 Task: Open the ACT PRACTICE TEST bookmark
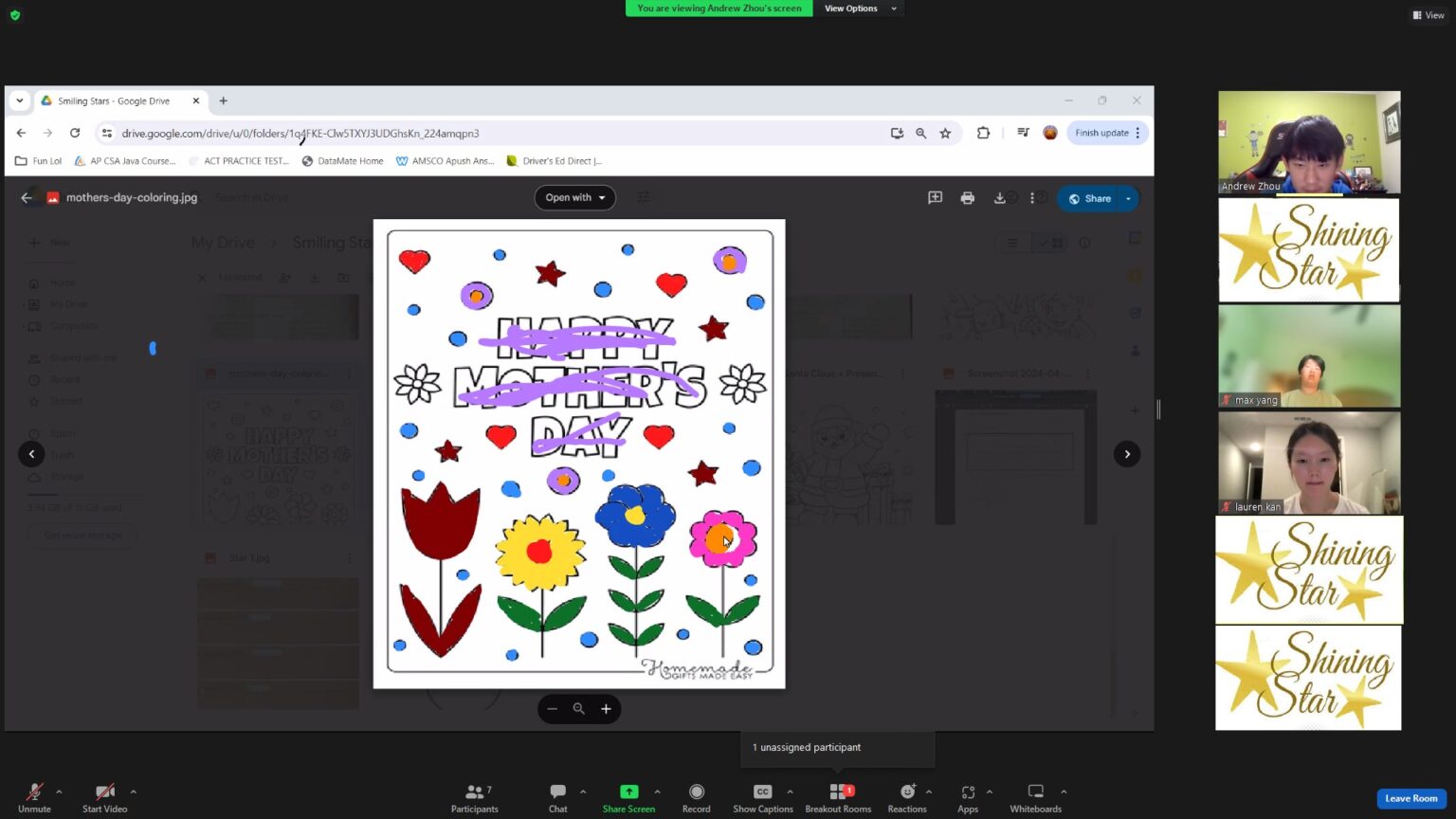pos(239,161)
